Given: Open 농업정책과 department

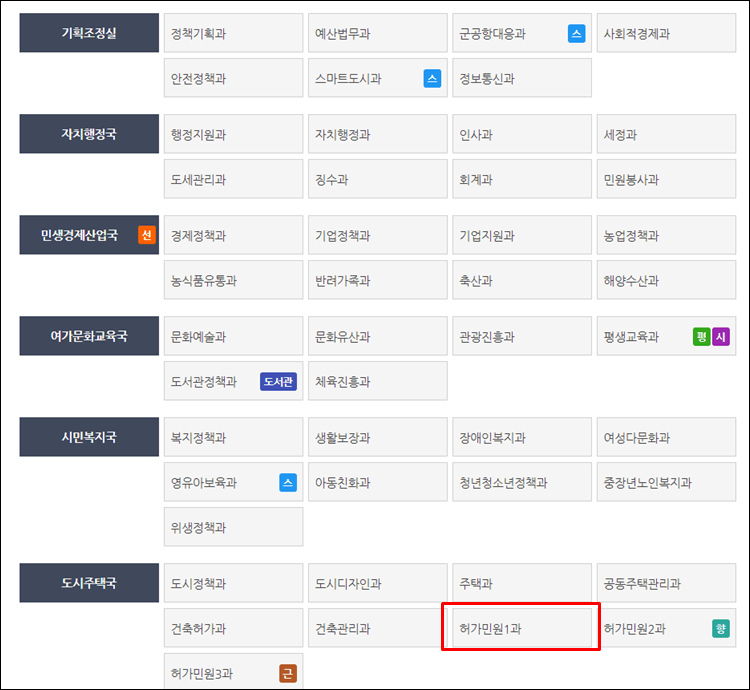Looking at the screenshot, I should tap(666, 235).
